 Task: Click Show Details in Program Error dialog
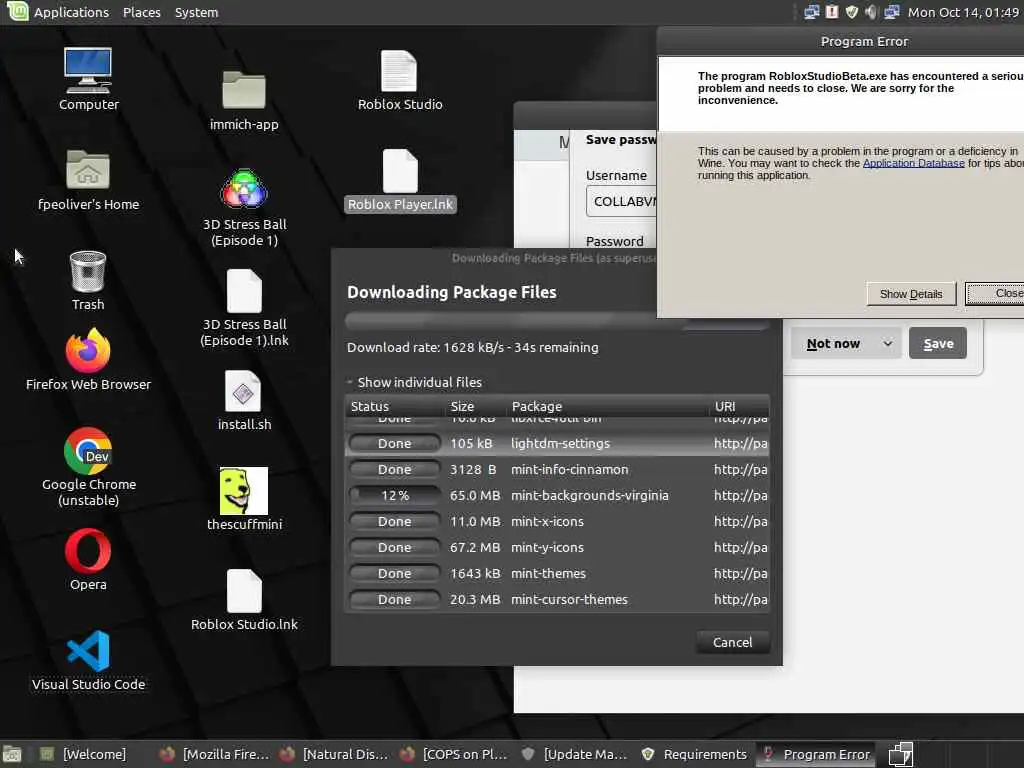[x=911, y=294]
